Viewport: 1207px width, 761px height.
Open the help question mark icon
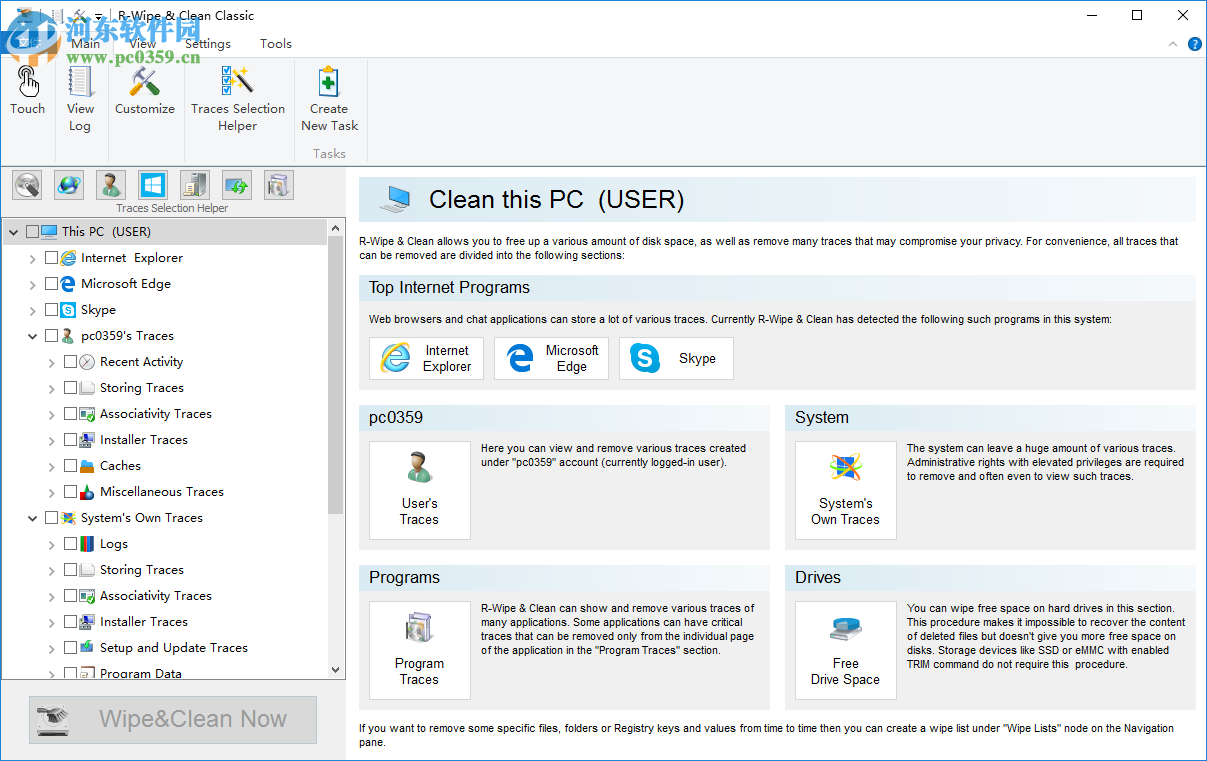pos(1194,44)
